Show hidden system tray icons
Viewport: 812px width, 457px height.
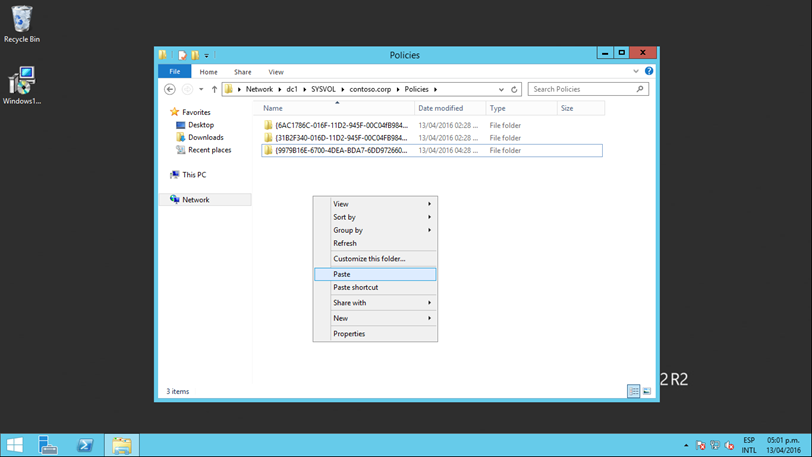click(x=686, y=445)
